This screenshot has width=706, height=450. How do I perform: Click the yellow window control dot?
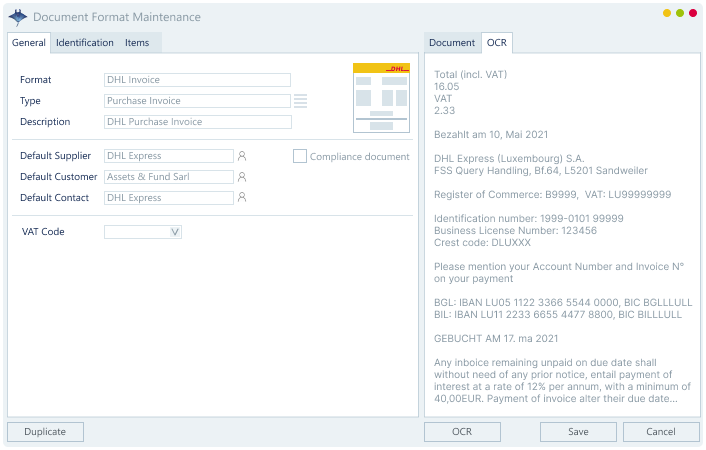[x=667, y=13]
